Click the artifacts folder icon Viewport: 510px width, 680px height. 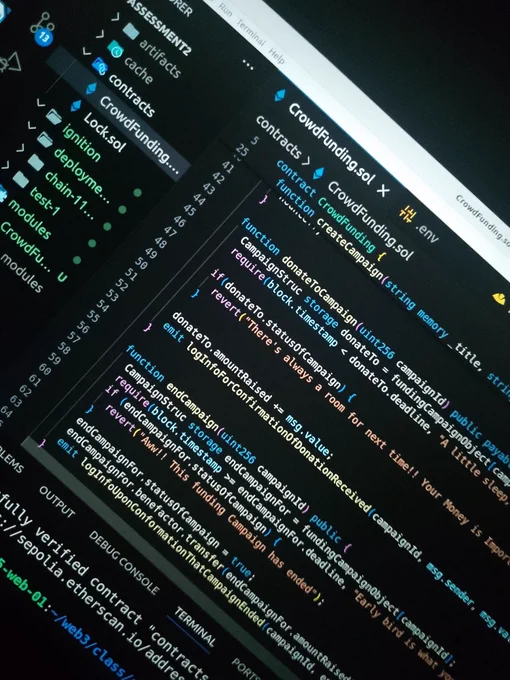(130, 31)
